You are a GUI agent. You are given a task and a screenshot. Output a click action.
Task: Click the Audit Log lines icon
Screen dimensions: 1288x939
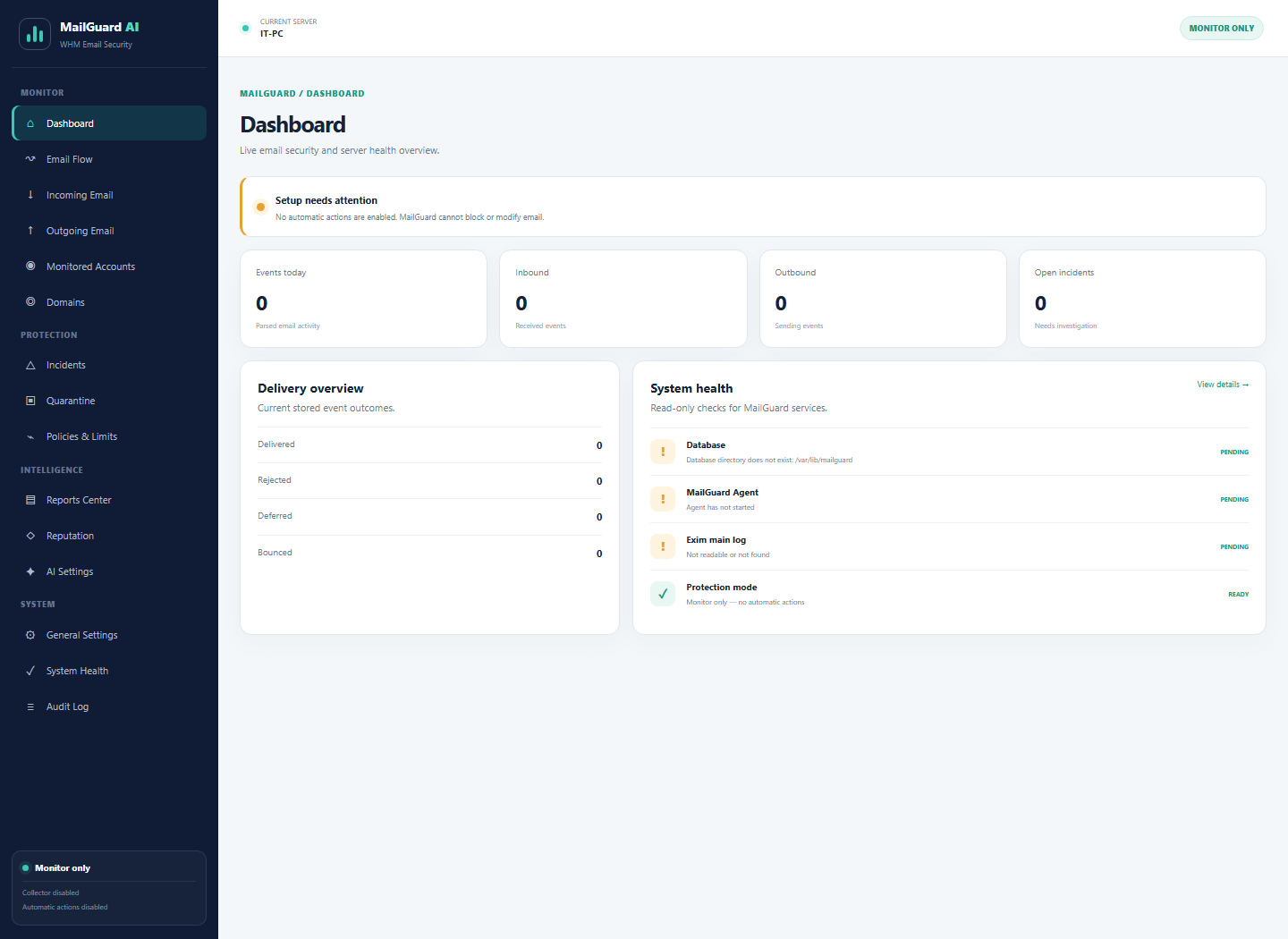[30, 706]
